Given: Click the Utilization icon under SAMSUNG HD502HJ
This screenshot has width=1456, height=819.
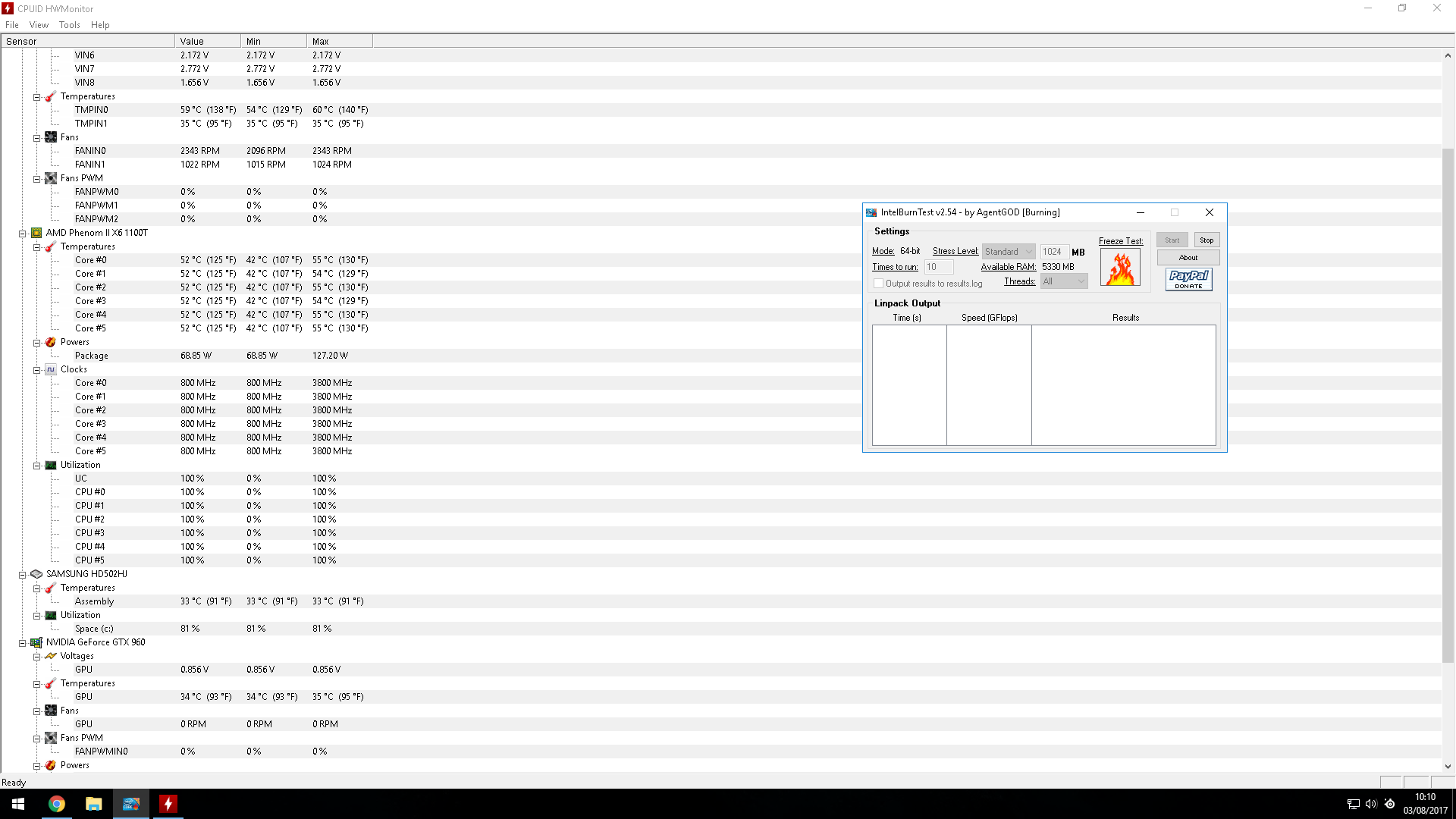Looking at the screenshot, I should pyautogui.click(x=51, y=615).
